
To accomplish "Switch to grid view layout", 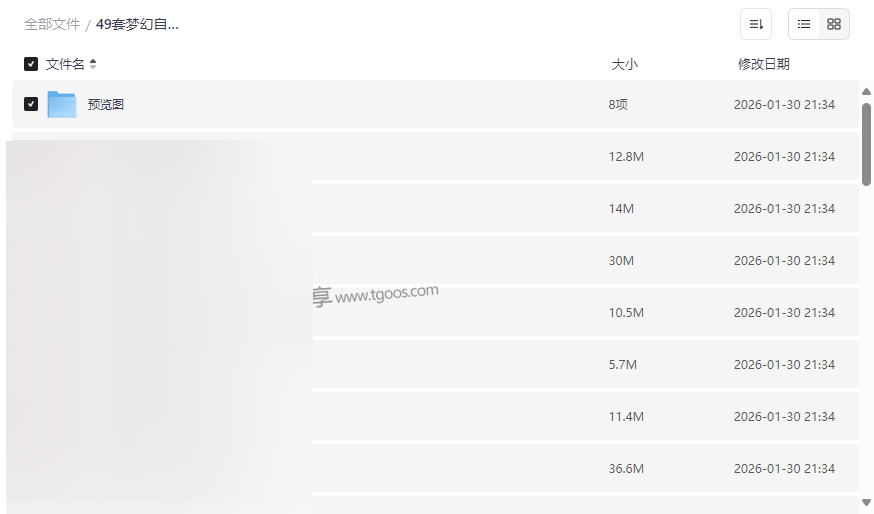I will [x=834, y=24].
